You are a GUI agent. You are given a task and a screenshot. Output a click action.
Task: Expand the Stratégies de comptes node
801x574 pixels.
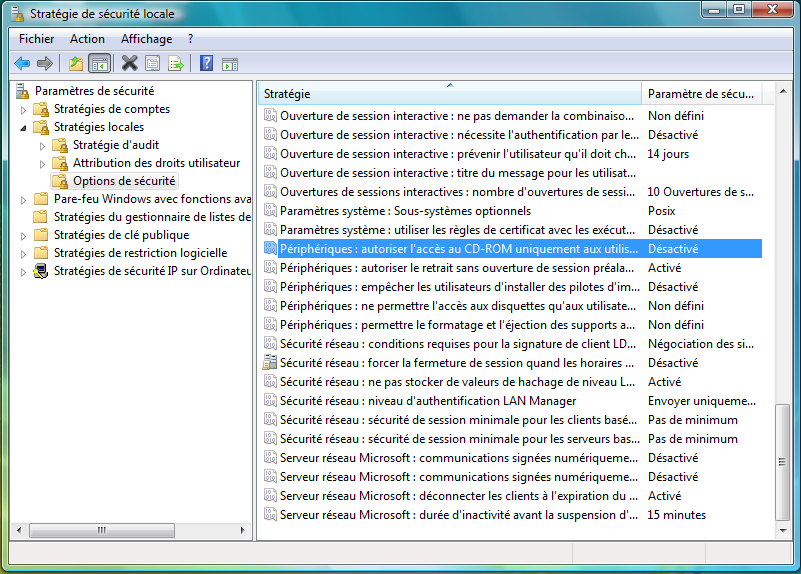[x=23, y=110]
